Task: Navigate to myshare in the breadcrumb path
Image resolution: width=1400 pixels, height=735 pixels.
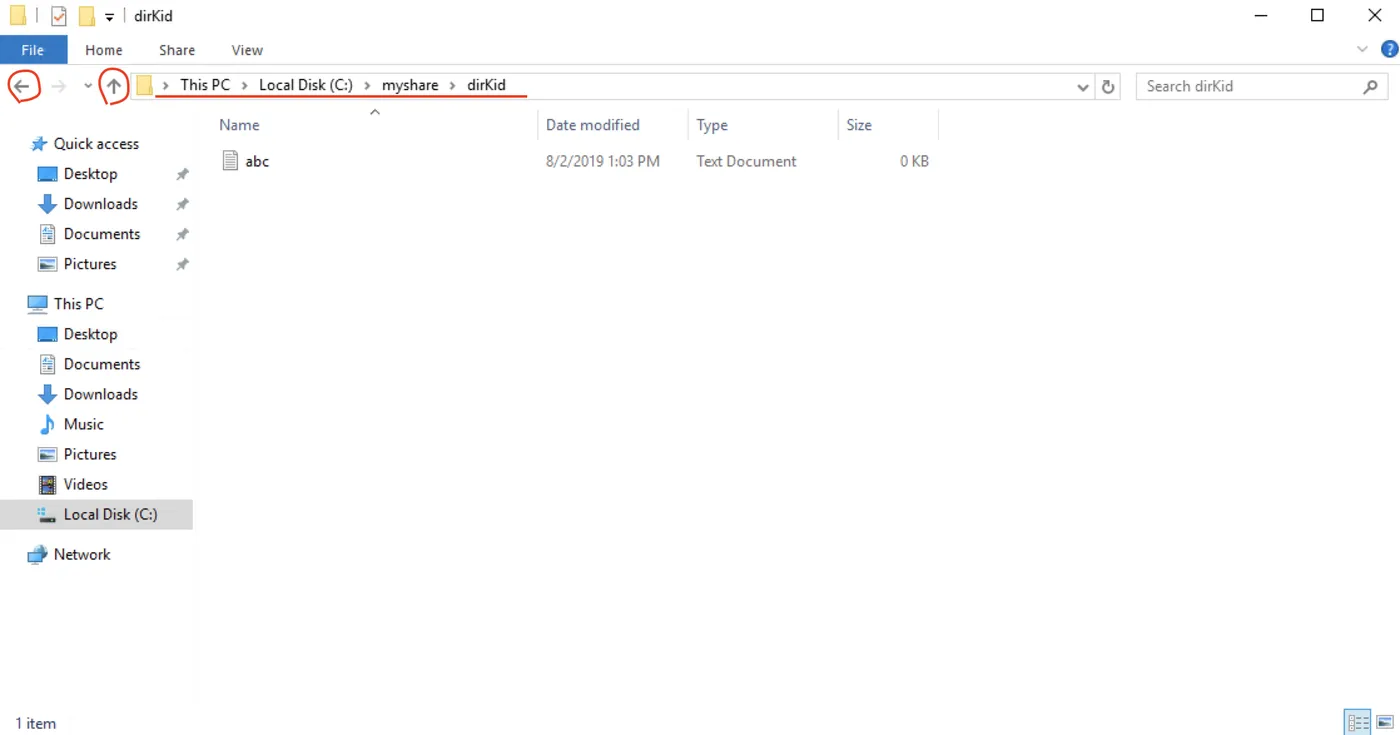Action: (410, 86)
